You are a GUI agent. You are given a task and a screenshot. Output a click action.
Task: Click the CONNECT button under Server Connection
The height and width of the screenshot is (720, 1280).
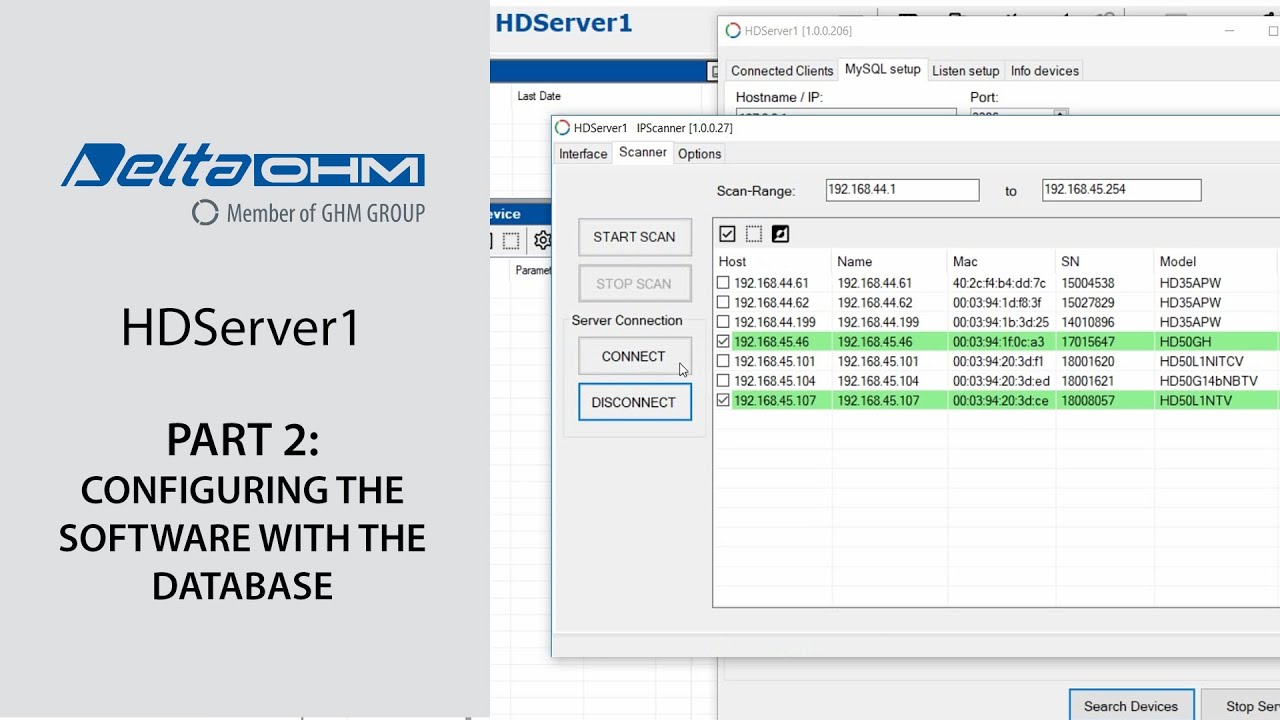[635, 356]
